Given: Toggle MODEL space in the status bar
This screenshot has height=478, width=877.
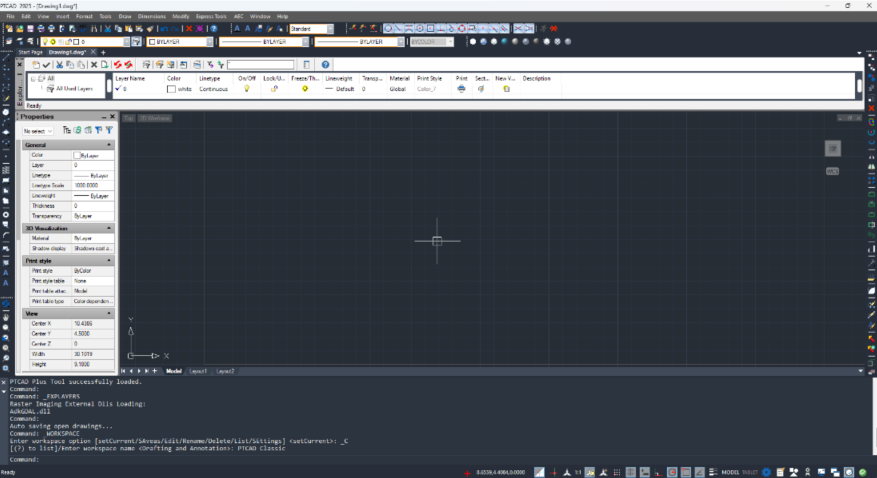Looking at the screenshot, I should pos(730,472).
